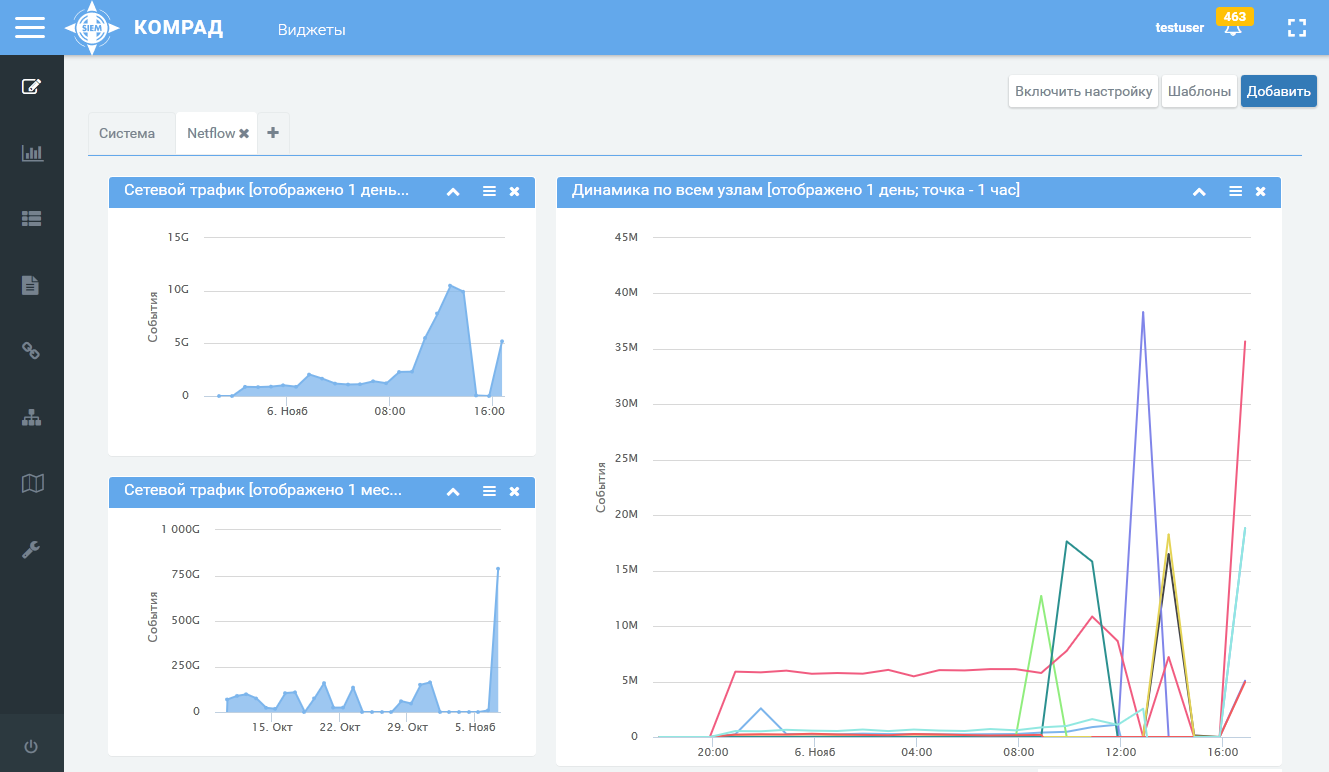The width and height of the screenshot is (1329, 772).
Task: Click the Добавить button
Action: (1279, 91)
